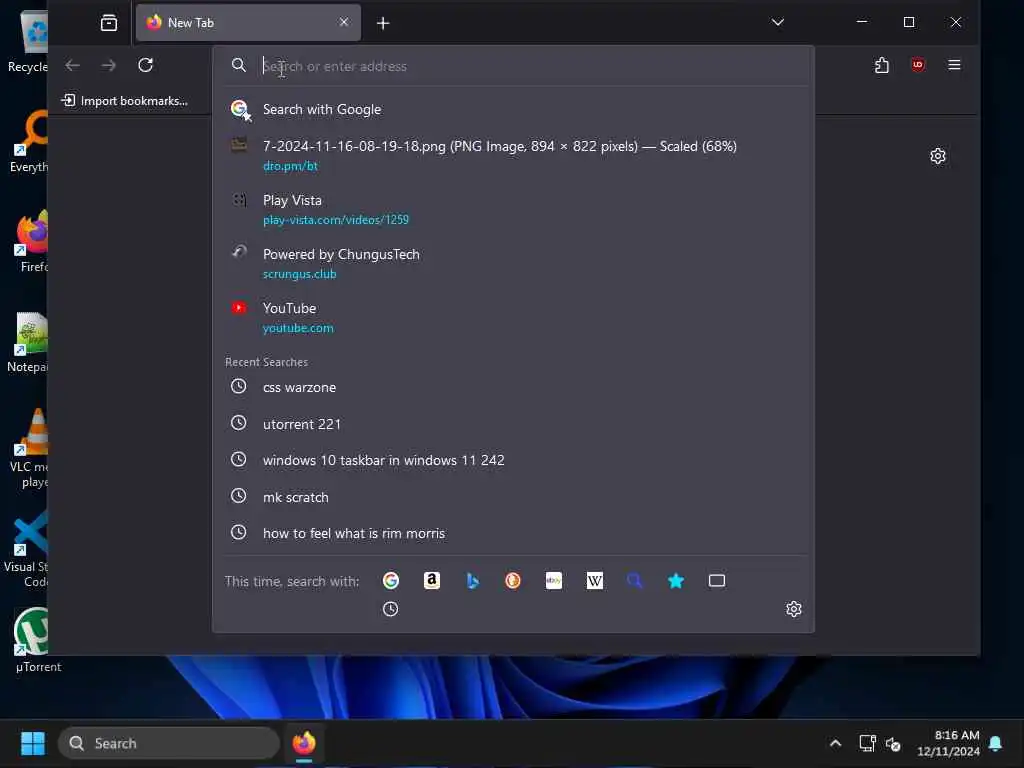The width and height of the screenshot is (1024, 768).
Task: Search this time with Wikipedia icon
Action: 594,581
